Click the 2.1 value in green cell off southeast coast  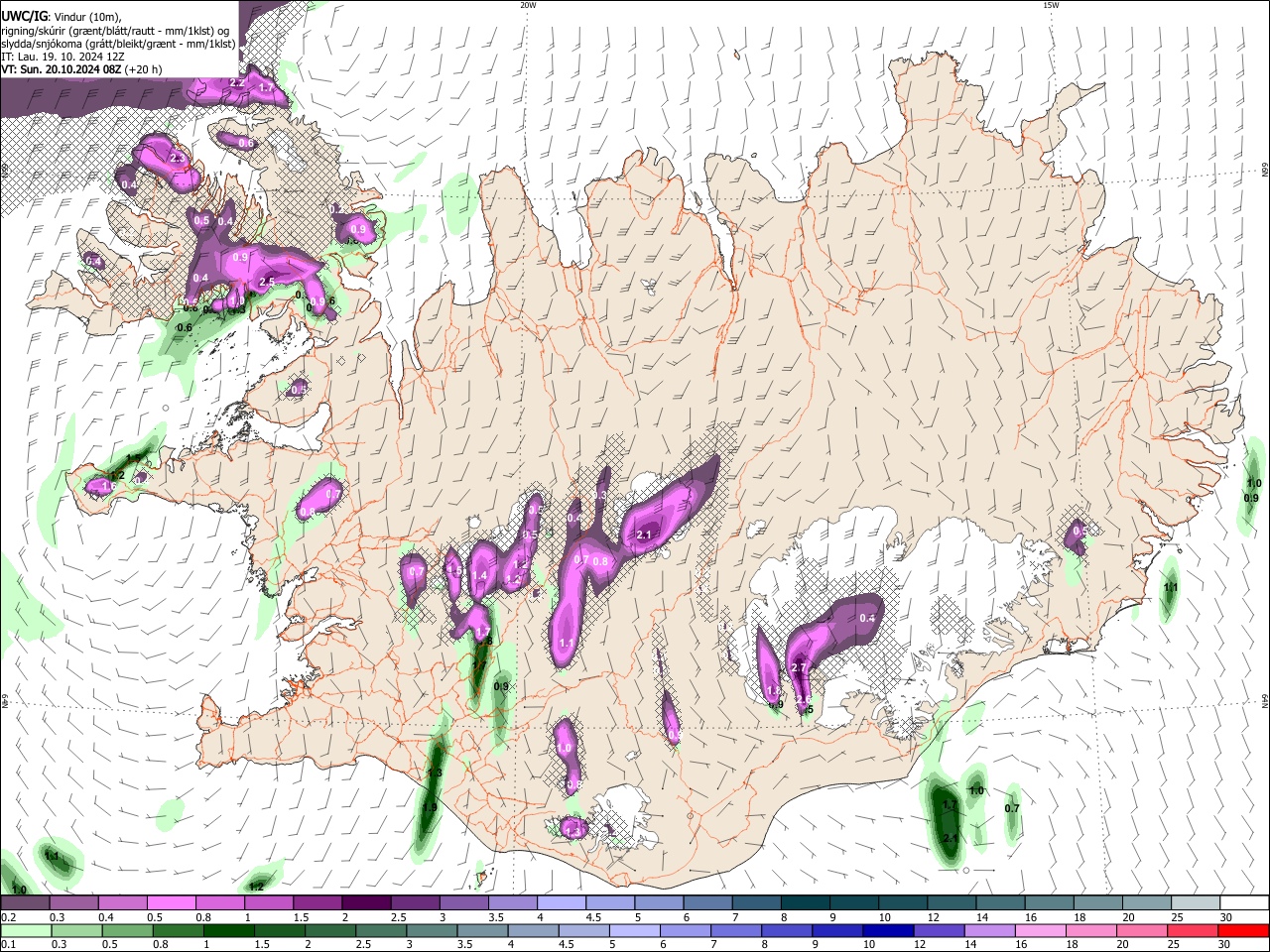click(x=951, y=839)
